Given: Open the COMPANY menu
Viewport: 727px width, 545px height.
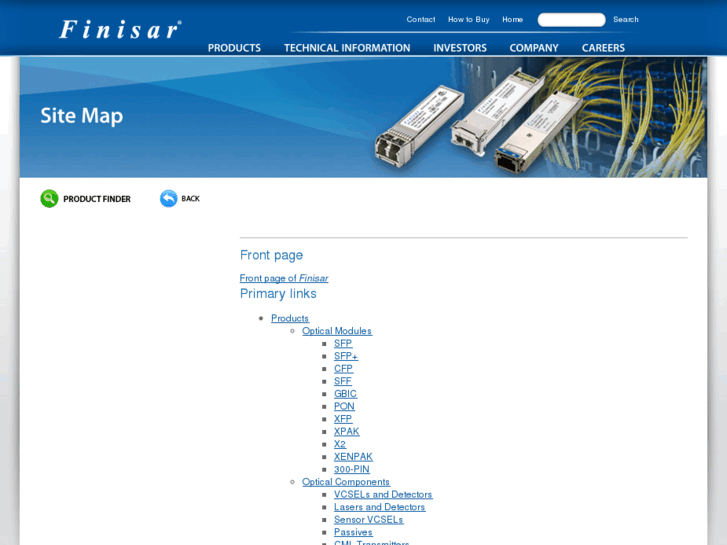Looking at the screenshot, I should coord(534,48).
